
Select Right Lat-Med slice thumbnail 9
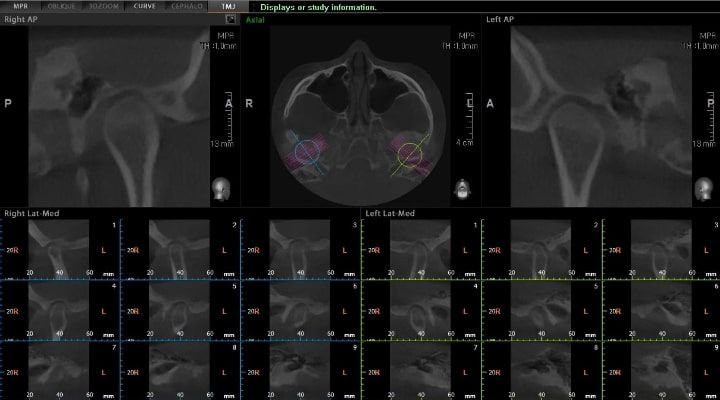(x=299, y=370)
